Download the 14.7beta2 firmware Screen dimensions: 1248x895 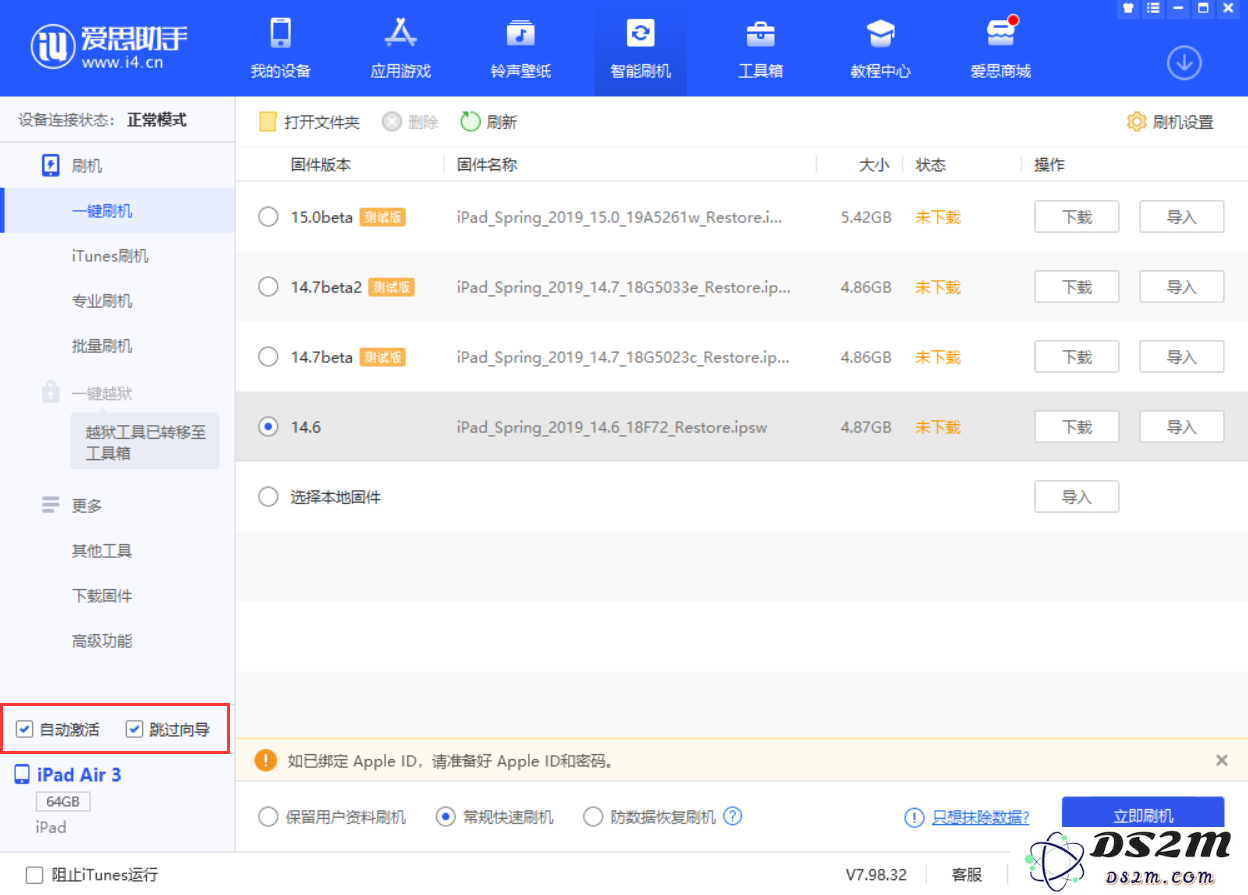pyautogui.click(x=1076, y=287)
